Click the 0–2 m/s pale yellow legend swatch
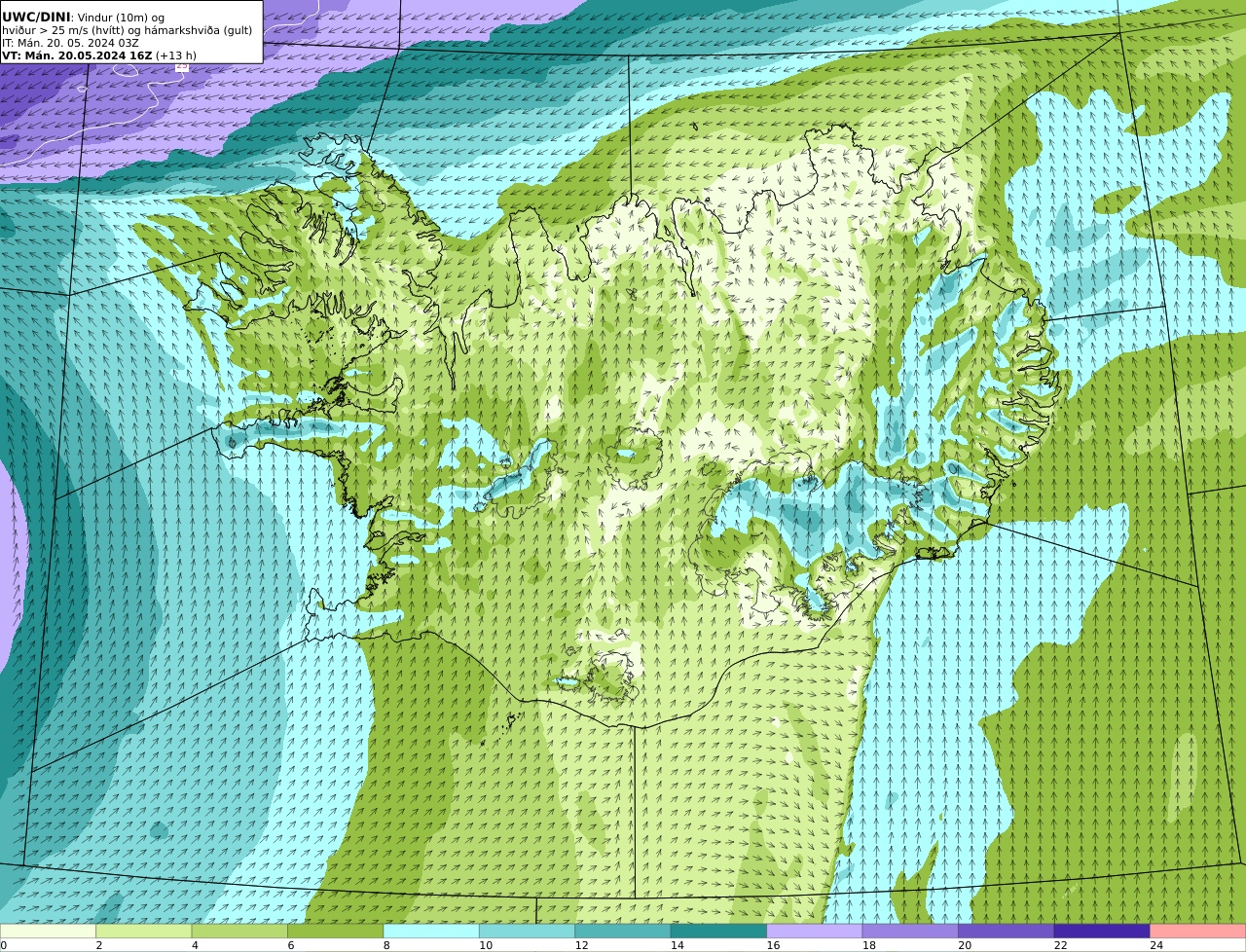Screen dimensions: 1246x952 pos(48,932)
